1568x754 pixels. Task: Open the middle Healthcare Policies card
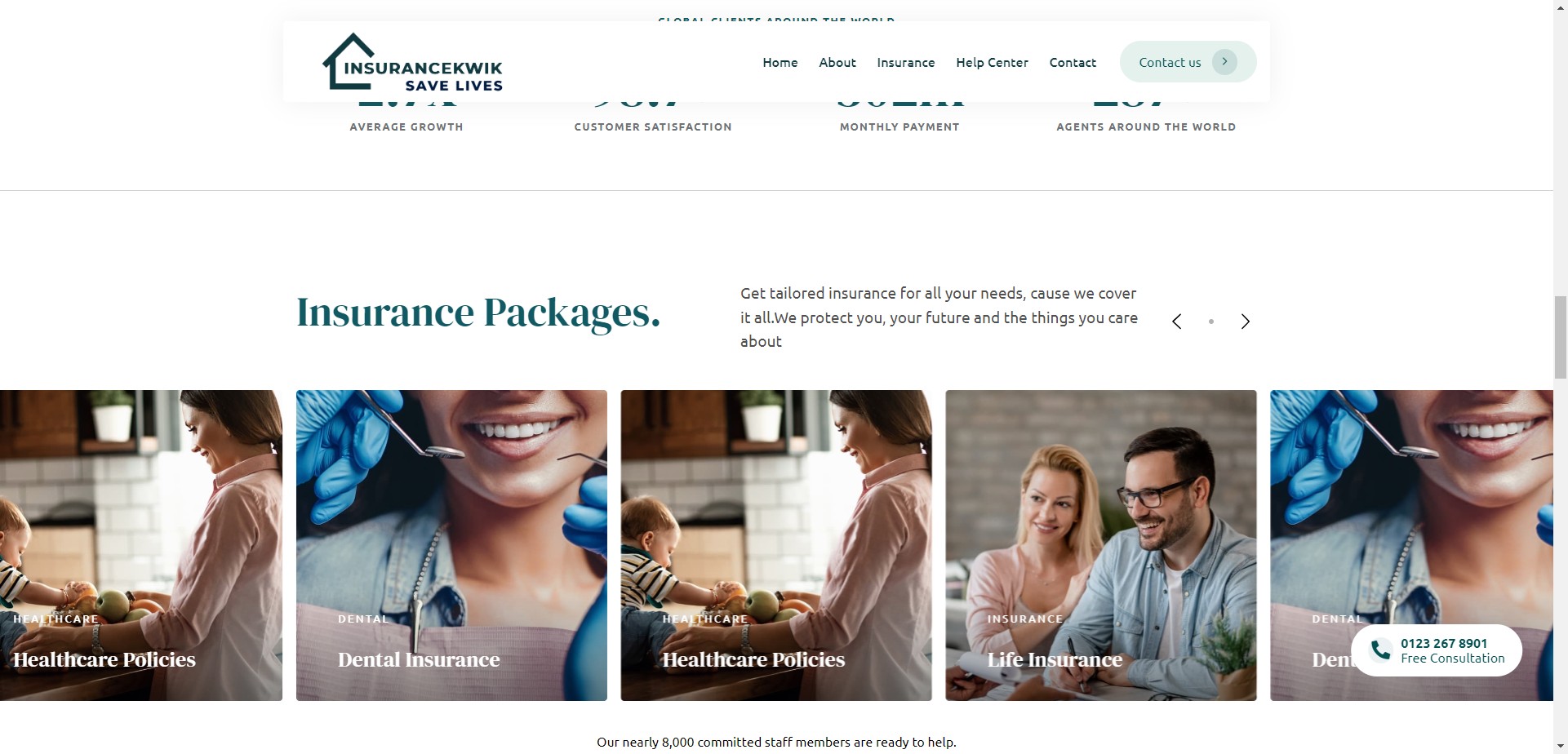pyautogui.click(x=776, y=545)
